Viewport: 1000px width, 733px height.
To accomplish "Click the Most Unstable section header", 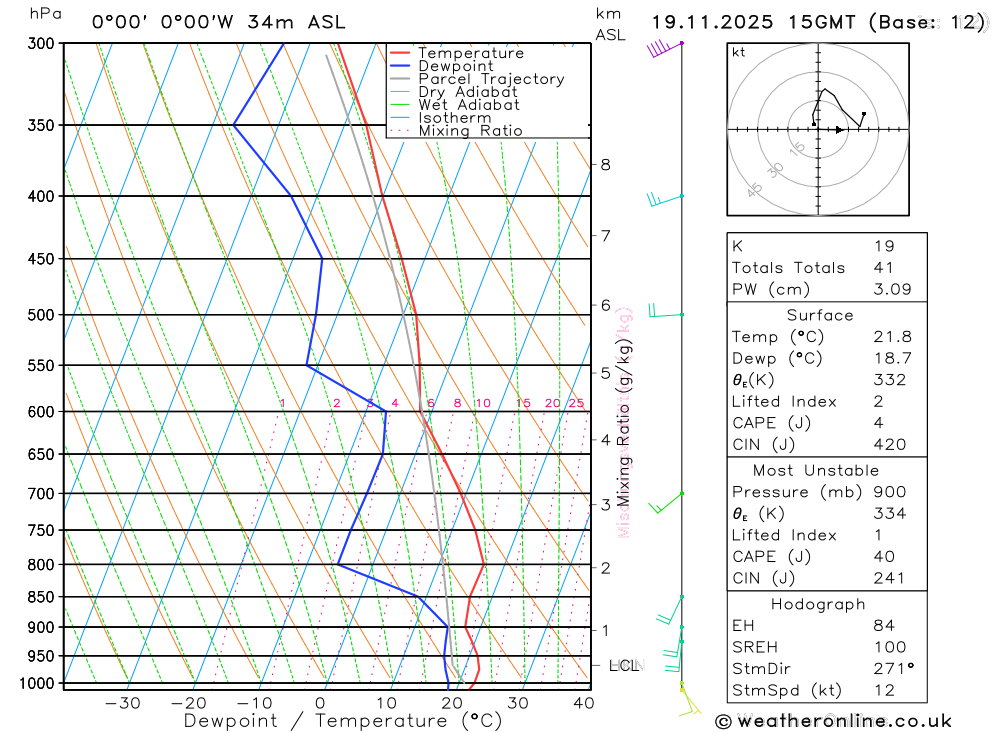I will pos(816,471).
